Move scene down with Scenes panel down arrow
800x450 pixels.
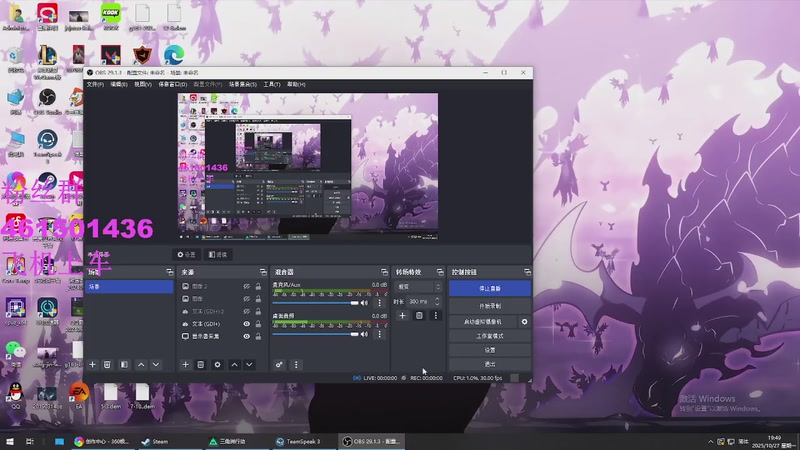(156, 364)
